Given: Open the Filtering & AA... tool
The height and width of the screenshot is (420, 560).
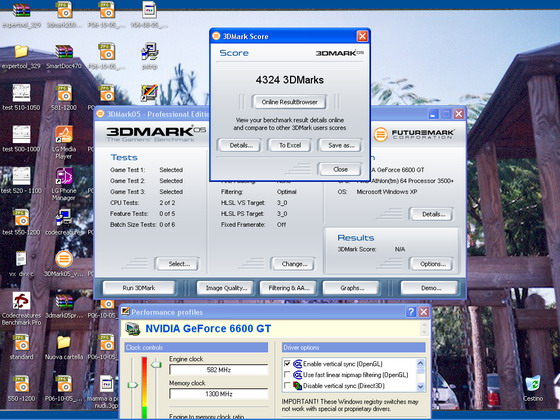Looking at the screenshot, I should (289, 288).
